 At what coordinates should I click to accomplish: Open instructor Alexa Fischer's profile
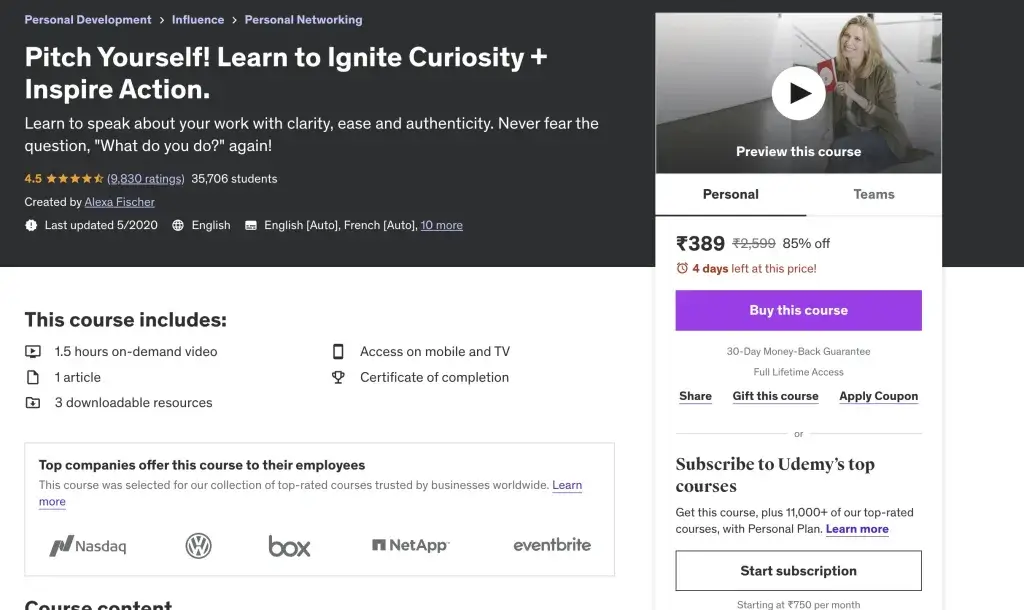[x=119, y=202]
